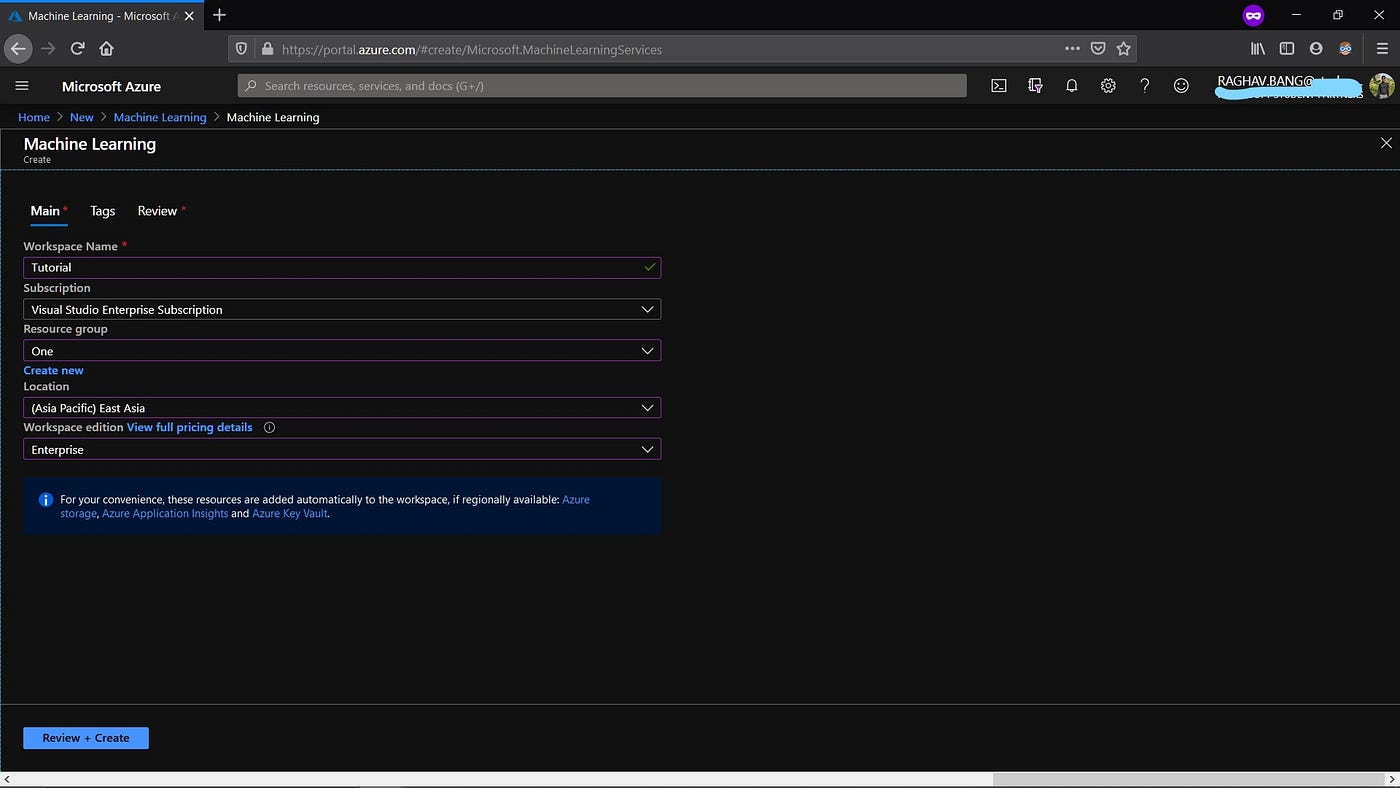Open View full pricing details link
The width and height of the screenshot is (1400, 788).
pyautogui.click(x=190, y=427)
